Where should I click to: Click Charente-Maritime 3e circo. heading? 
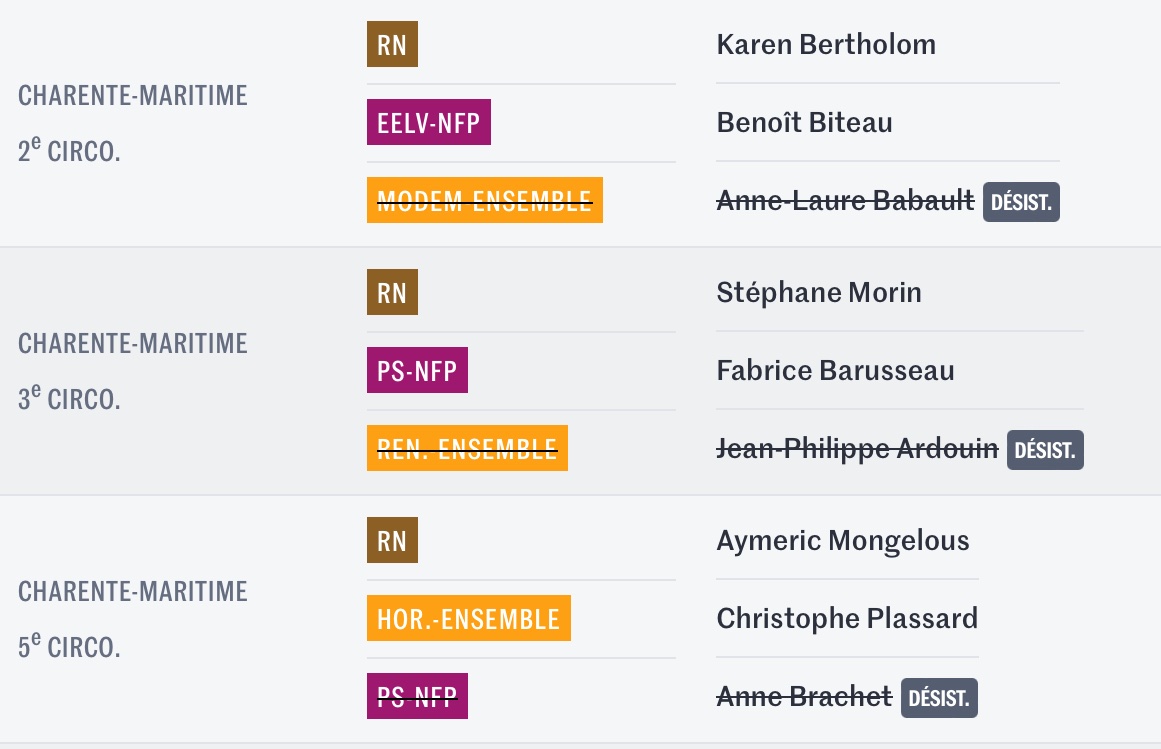(x=133, y=371)
